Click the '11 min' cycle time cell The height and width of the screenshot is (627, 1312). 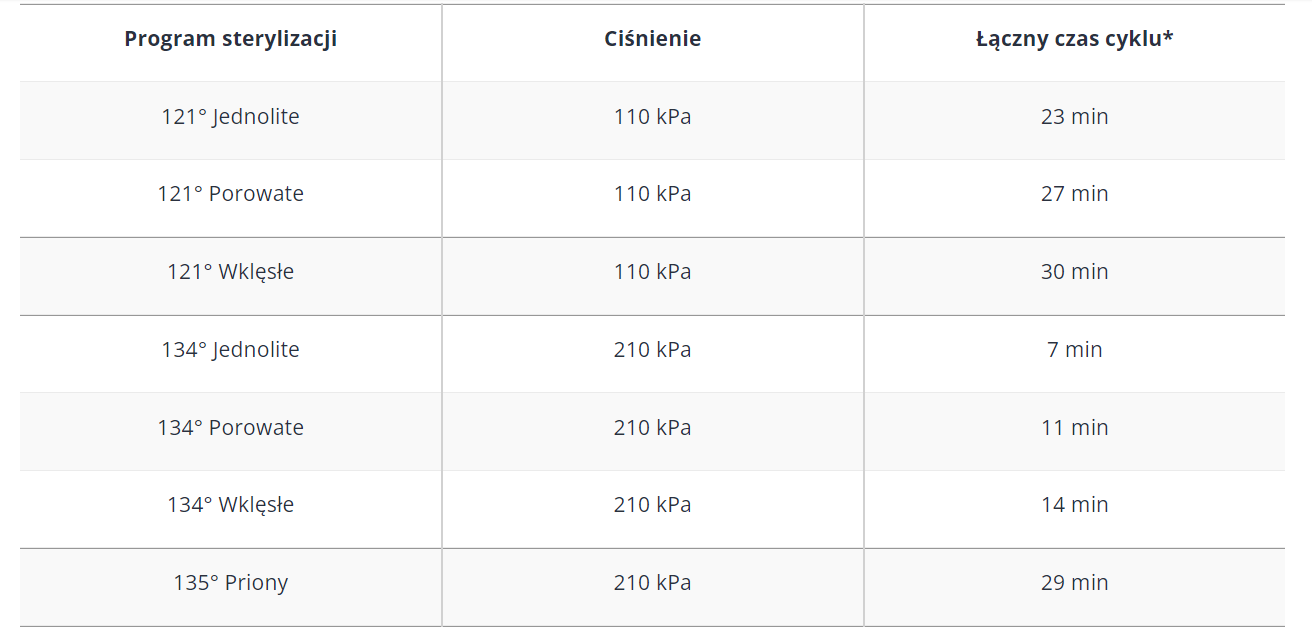(1074, 428)
